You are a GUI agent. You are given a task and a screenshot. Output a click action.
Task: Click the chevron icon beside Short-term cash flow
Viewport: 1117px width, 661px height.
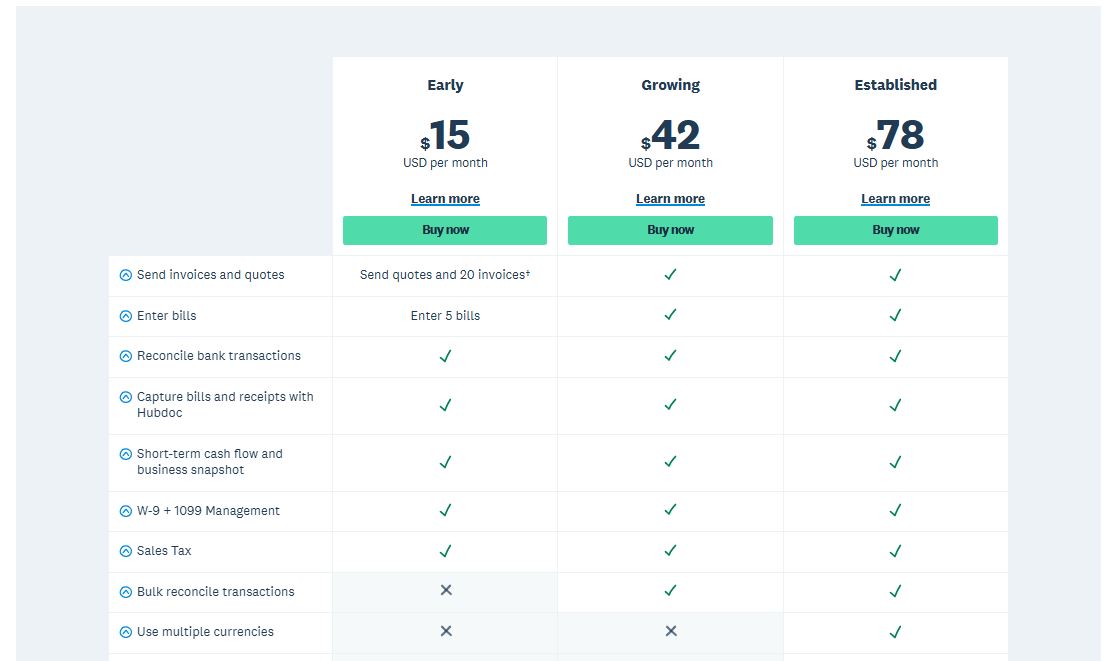point(125,453)
